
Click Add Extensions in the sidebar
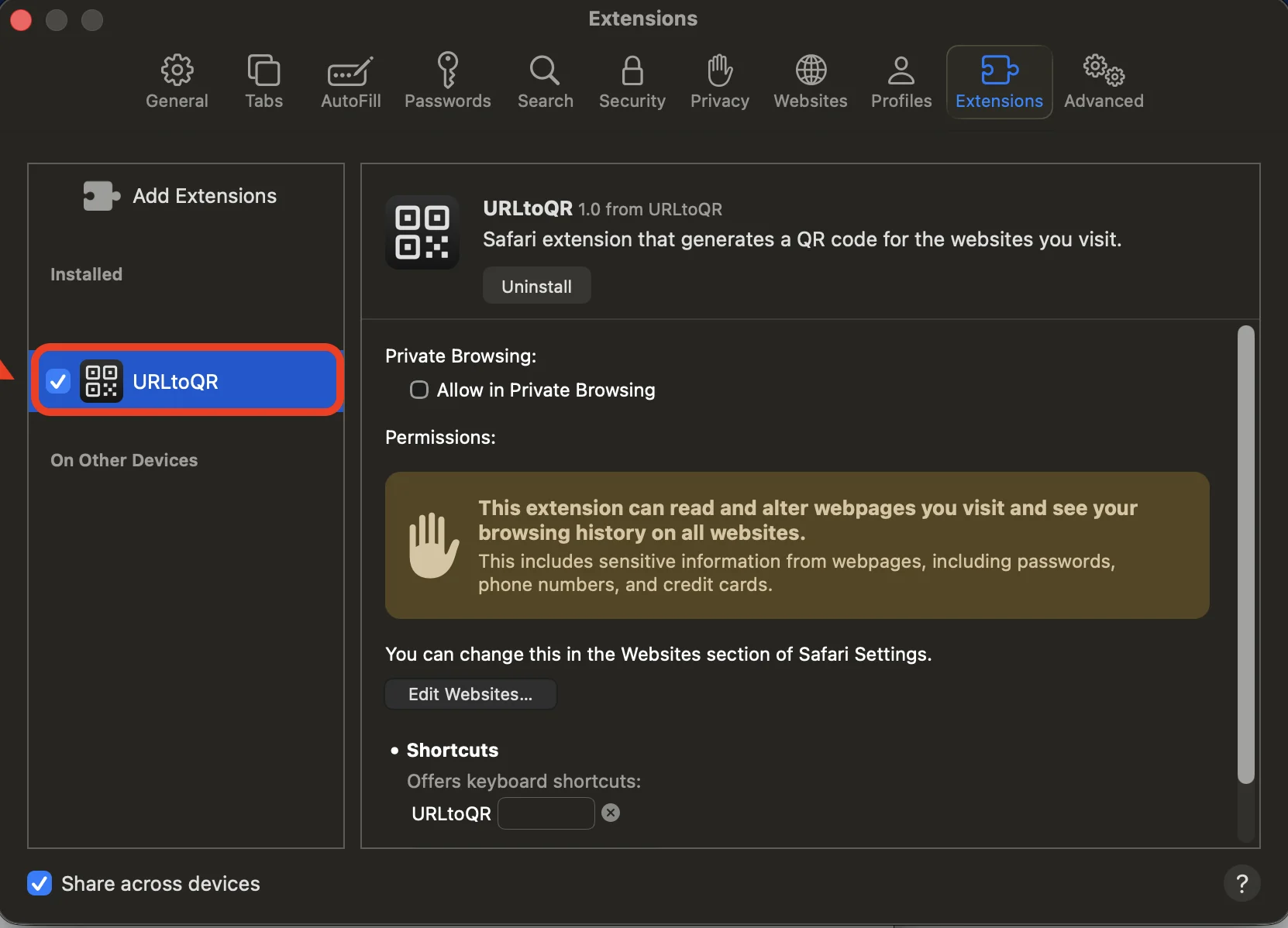[180, 196]
